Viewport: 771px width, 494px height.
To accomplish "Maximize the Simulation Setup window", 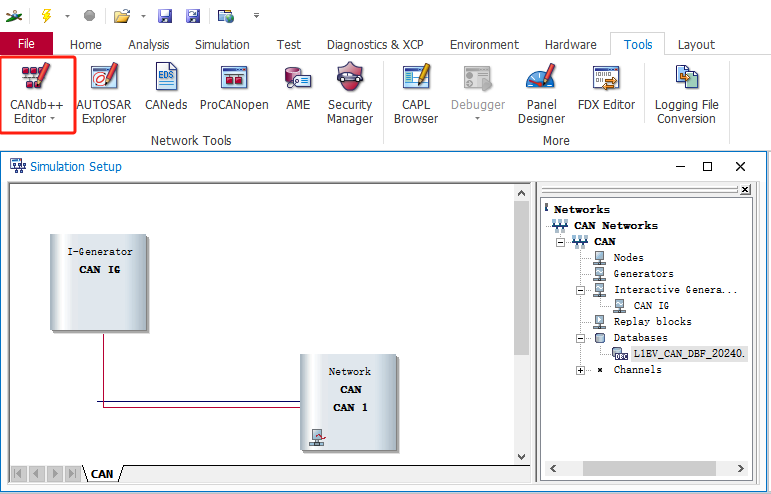I will [708, 167].
